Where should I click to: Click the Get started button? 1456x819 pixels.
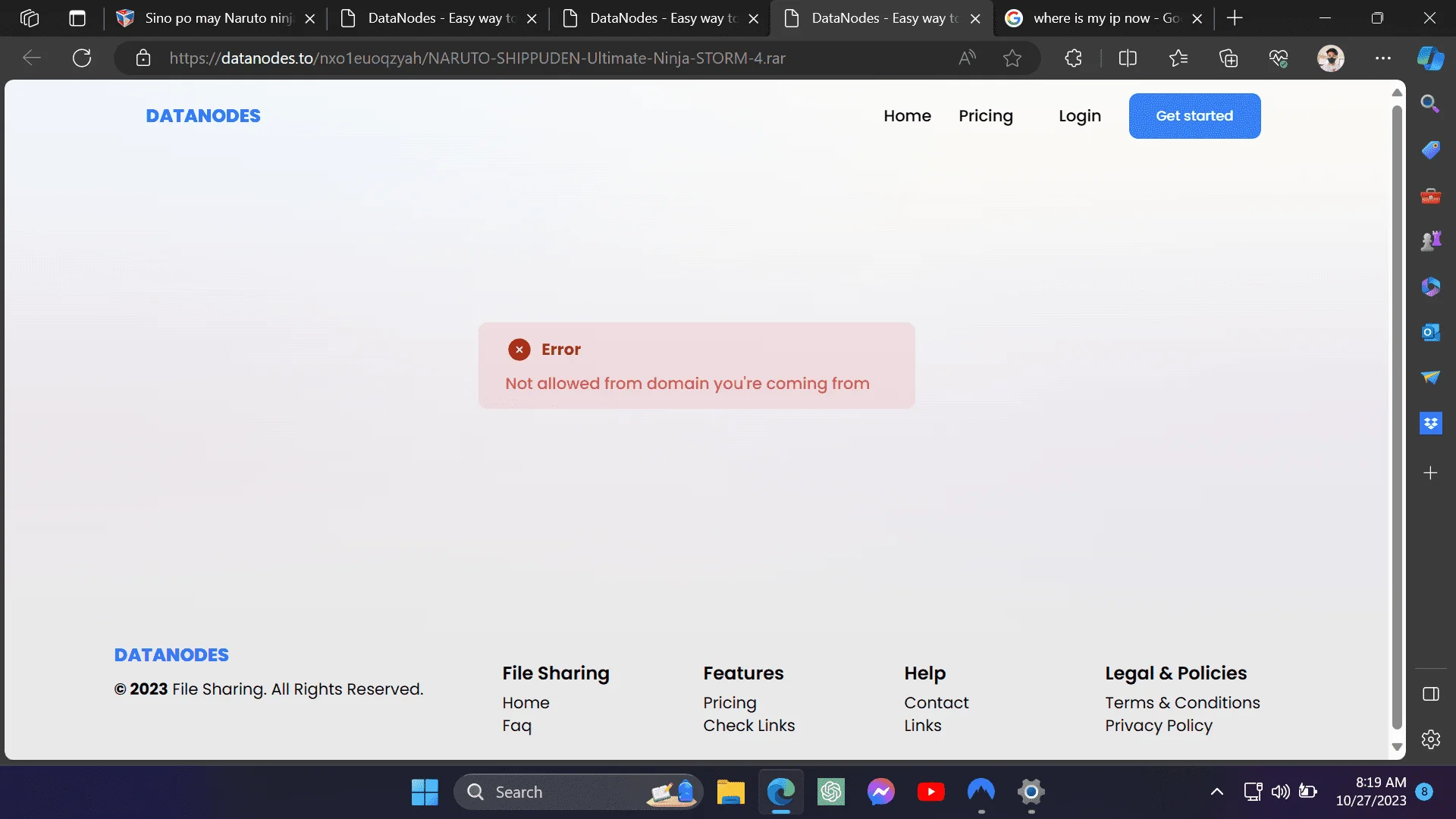[1194, 116]
